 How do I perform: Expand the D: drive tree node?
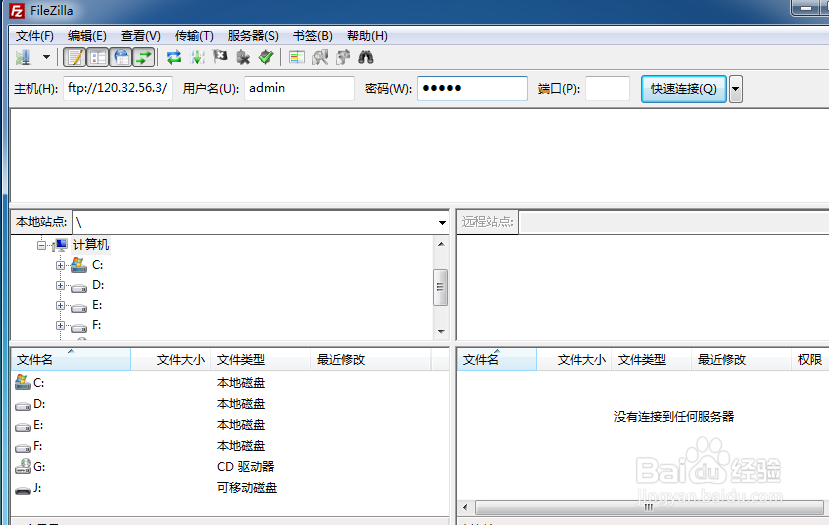(x=60, y=285)
